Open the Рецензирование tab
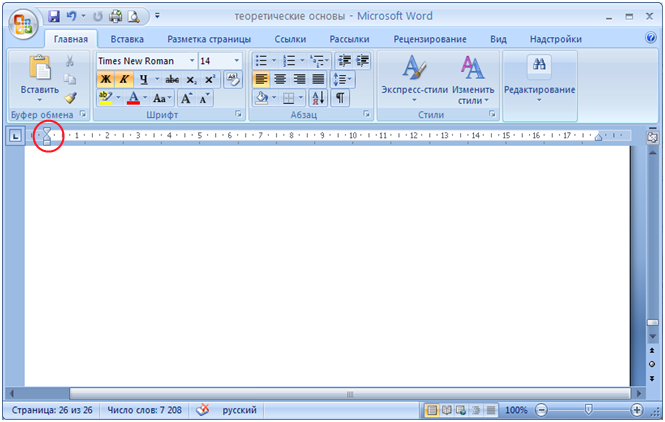This screenshot has height=422, width=665. pos(430,39)
